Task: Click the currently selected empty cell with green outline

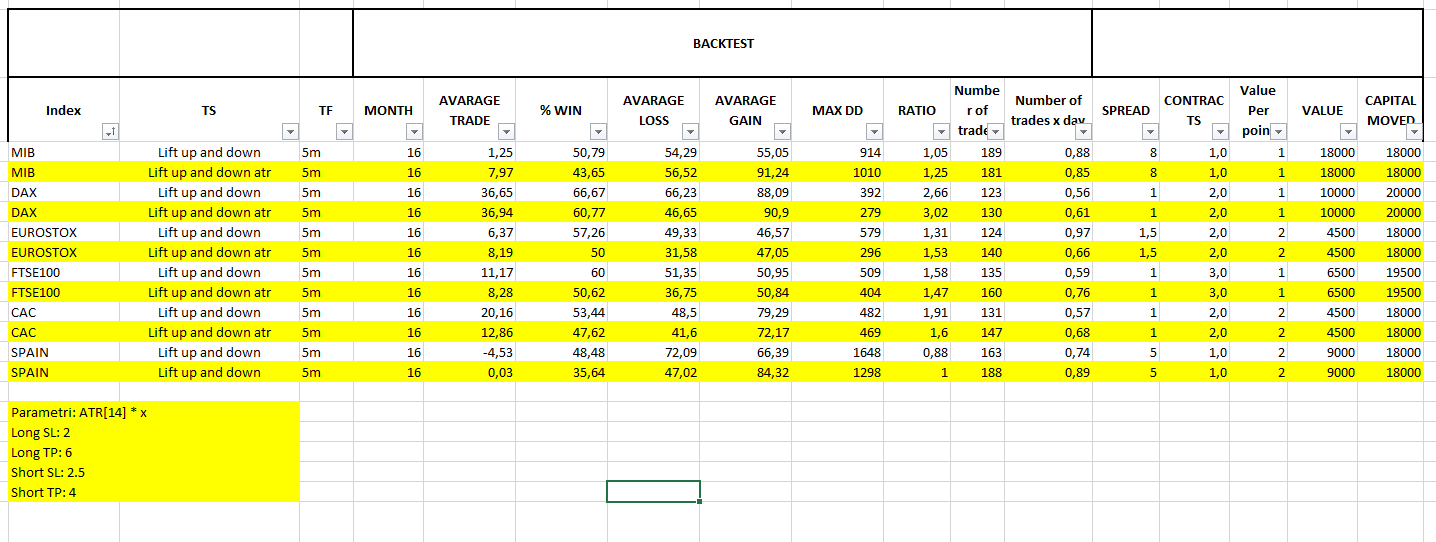Action: pos(653,491)
